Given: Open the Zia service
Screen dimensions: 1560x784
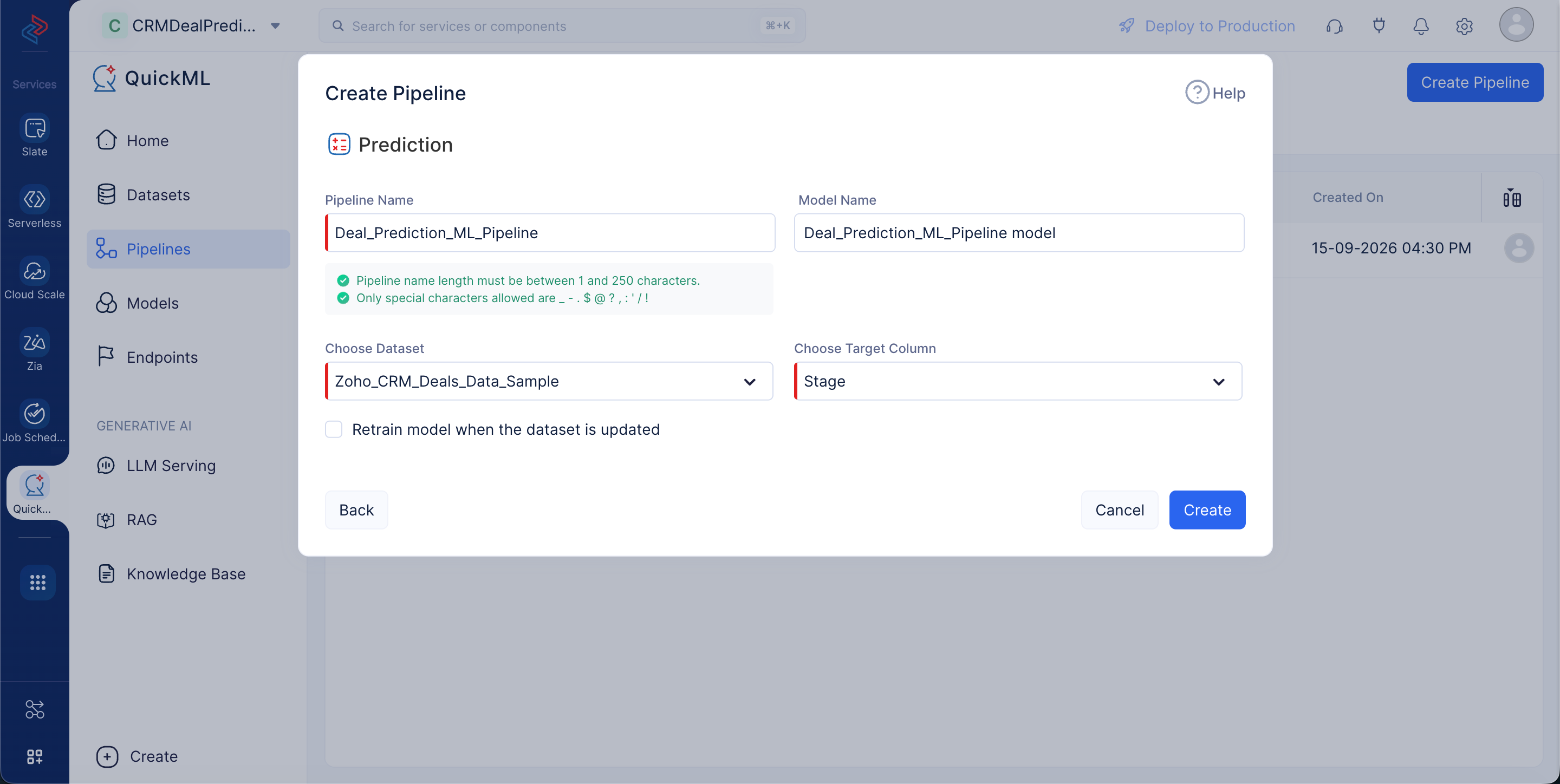Looking at the screenshot, I should [x=35, y=350].
